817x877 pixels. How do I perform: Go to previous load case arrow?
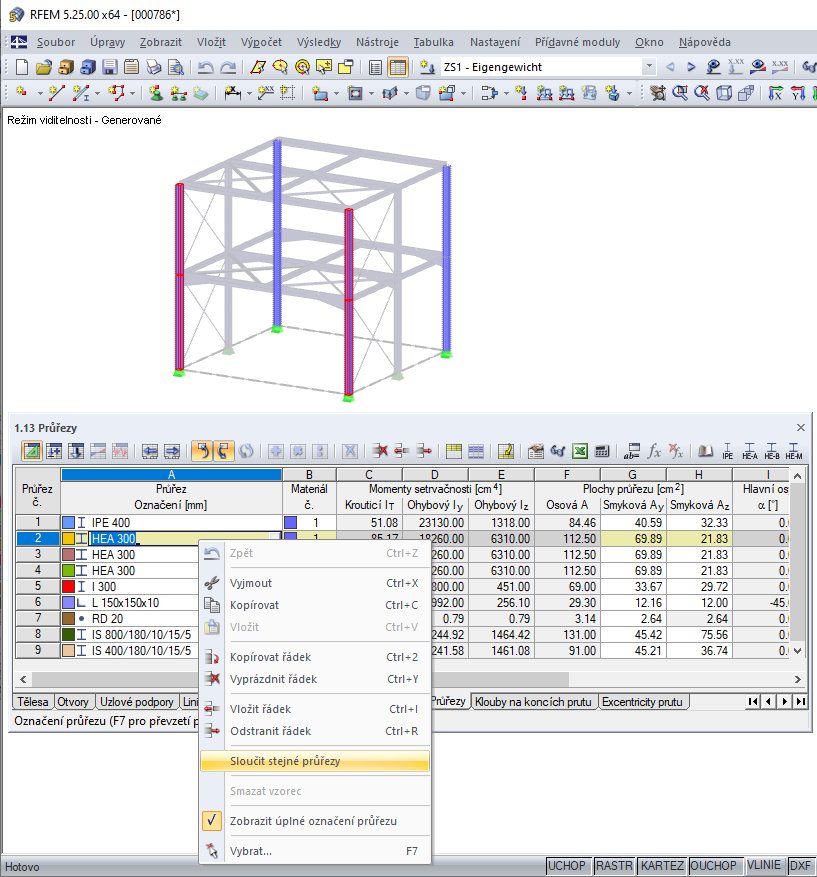click(x=670, y=67)
